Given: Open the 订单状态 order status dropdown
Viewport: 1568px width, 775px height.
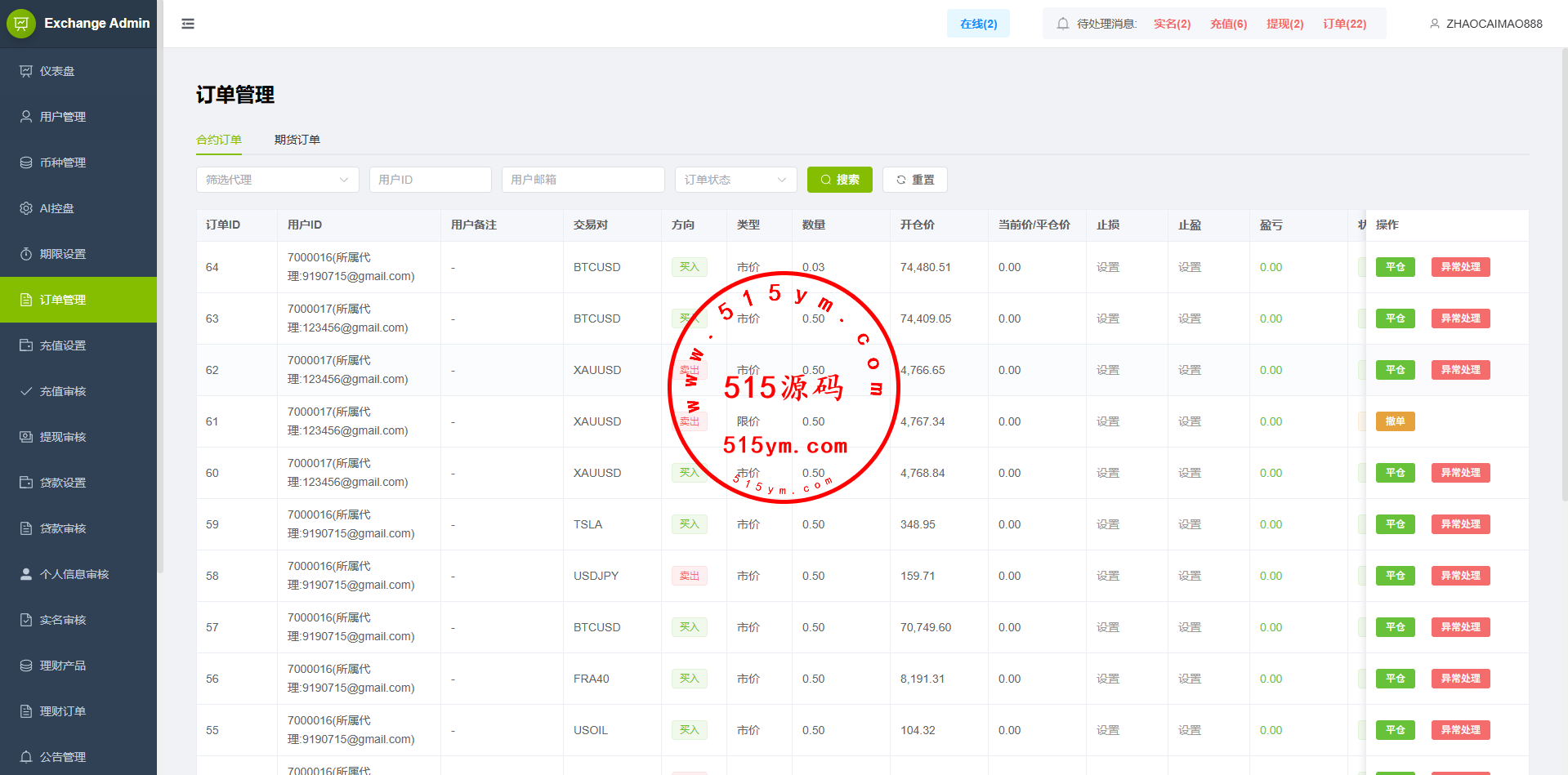Looking at the screenshot, I should [735, 180].
